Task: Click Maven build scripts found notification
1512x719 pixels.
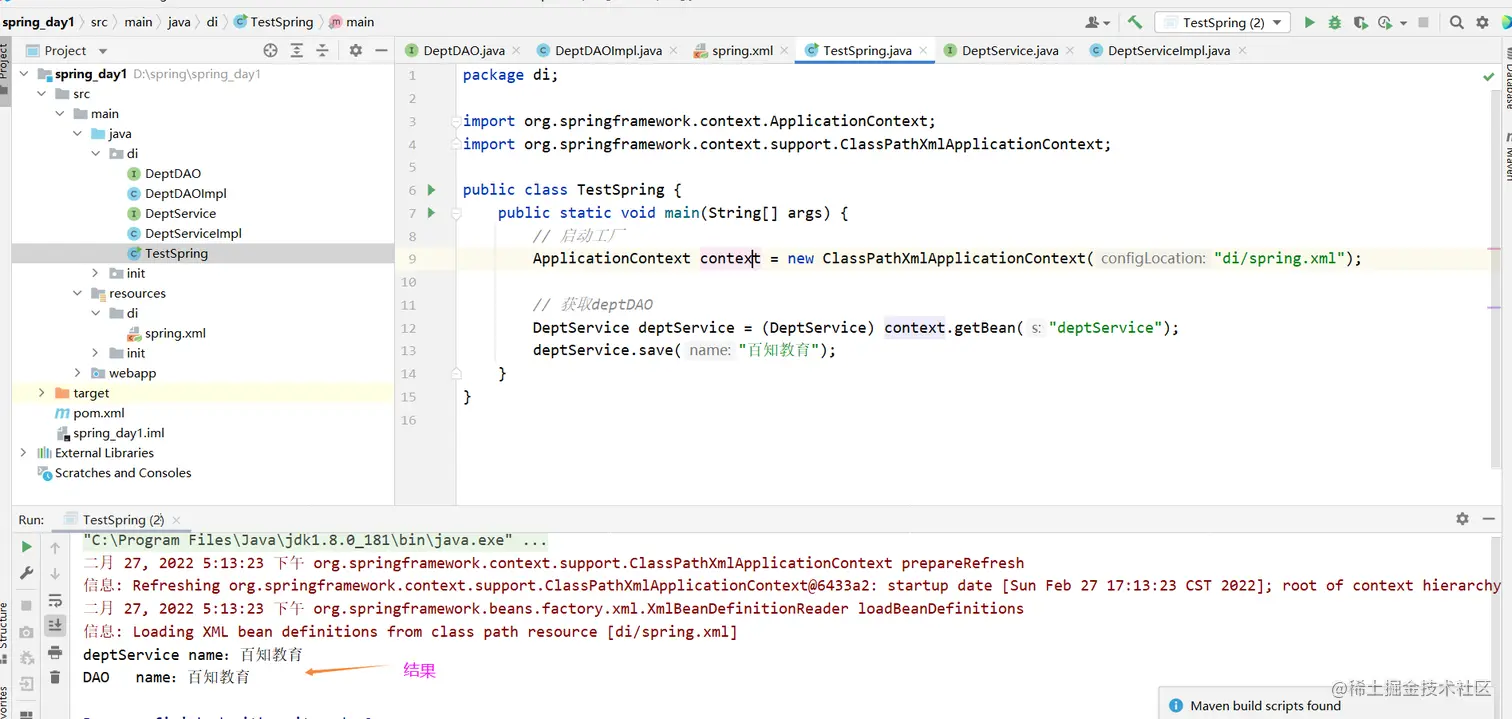Action: [1265, 706]
